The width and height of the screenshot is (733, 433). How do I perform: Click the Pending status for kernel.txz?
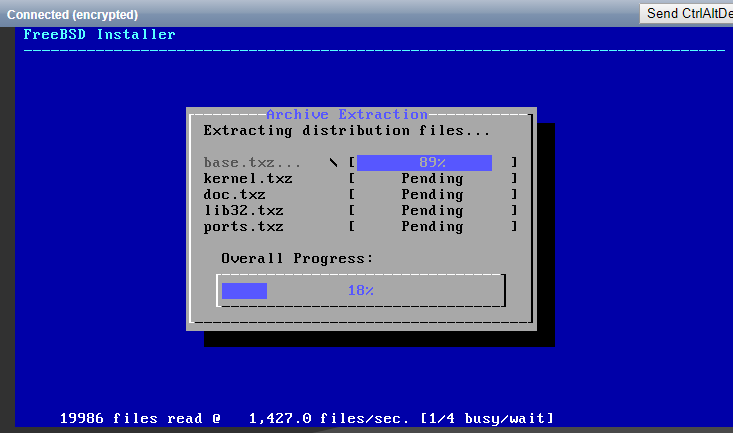[432, 179]
